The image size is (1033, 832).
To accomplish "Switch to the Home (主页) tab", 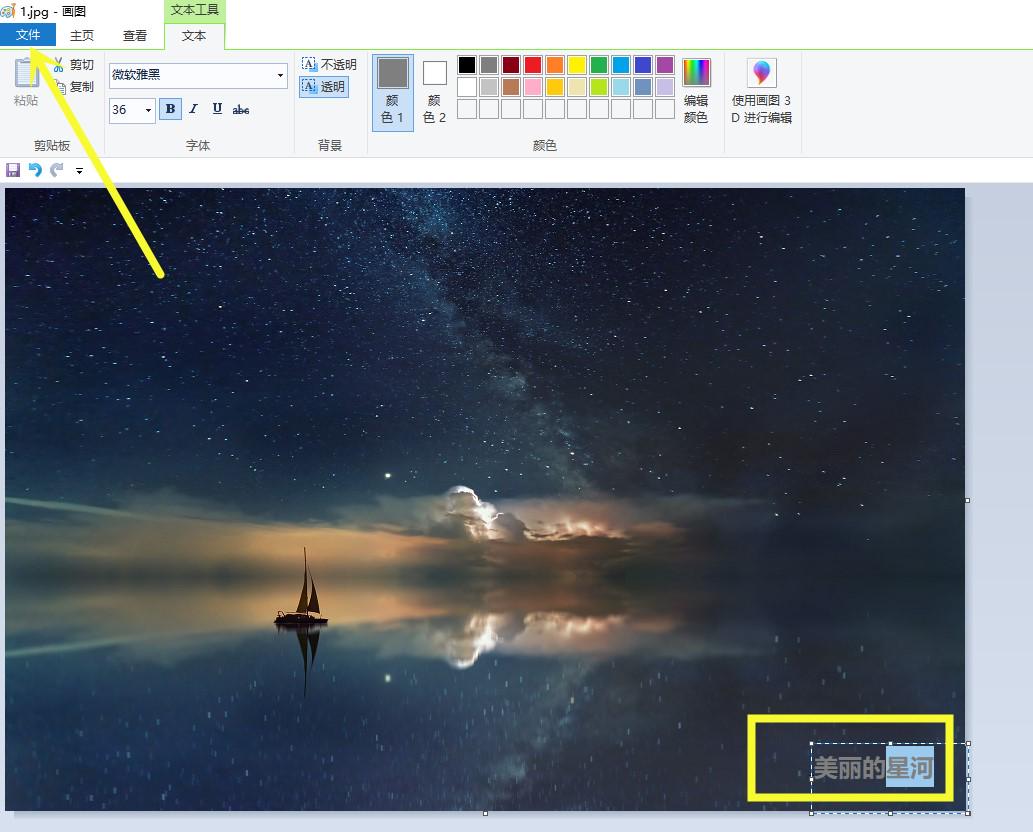I will tap(82, 36).
